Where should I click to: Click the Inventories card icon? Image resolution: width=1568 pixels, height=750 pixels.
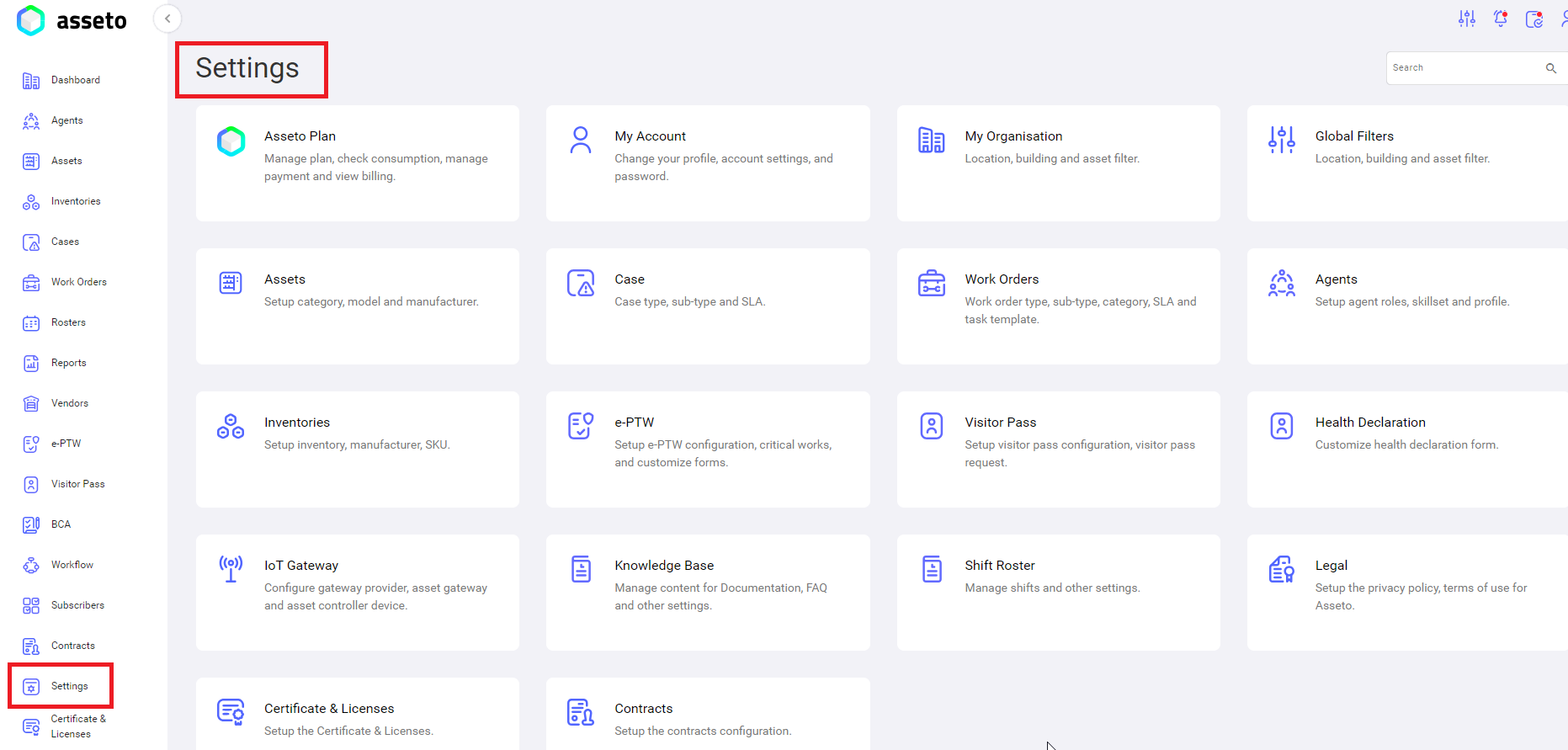point(231,427)
